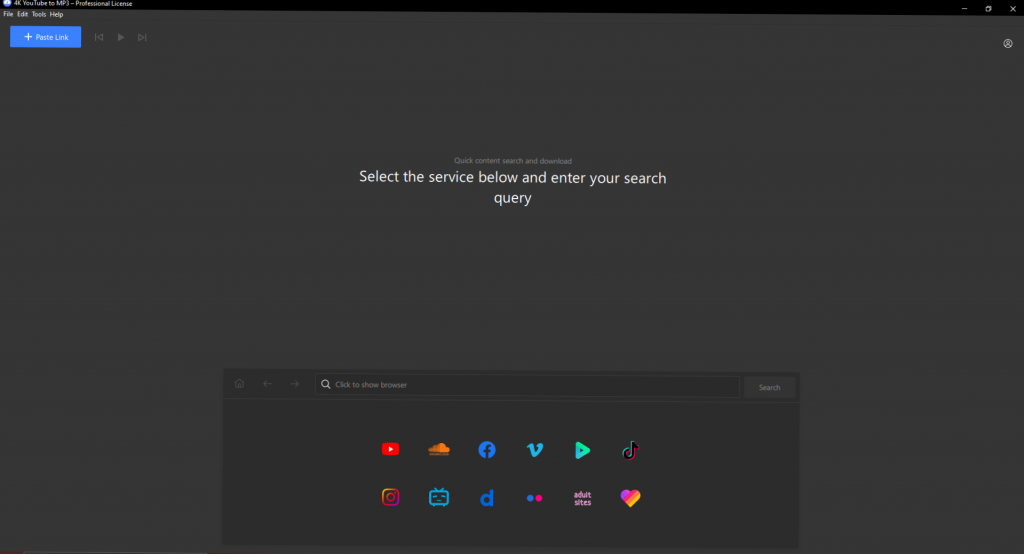This screenshot has width=1024, height=554.
Task: Minimize the application window
Action: pos(964,8)
